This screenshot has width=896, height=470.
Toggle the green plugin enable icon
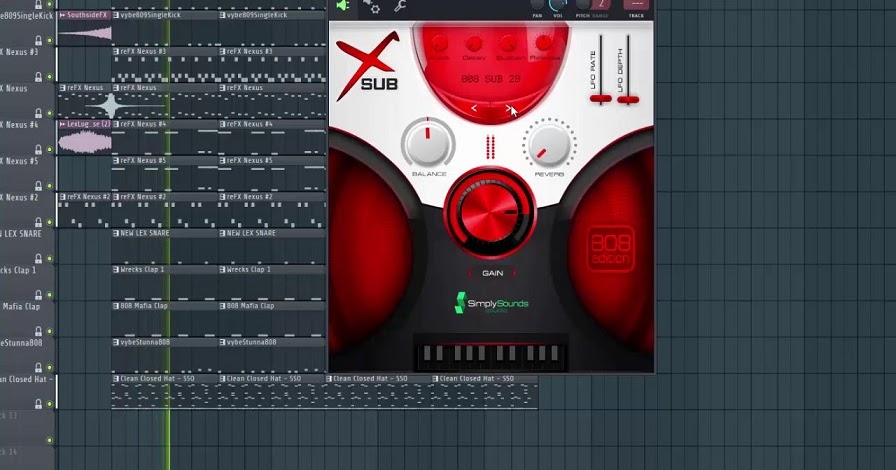pos(342,6)
